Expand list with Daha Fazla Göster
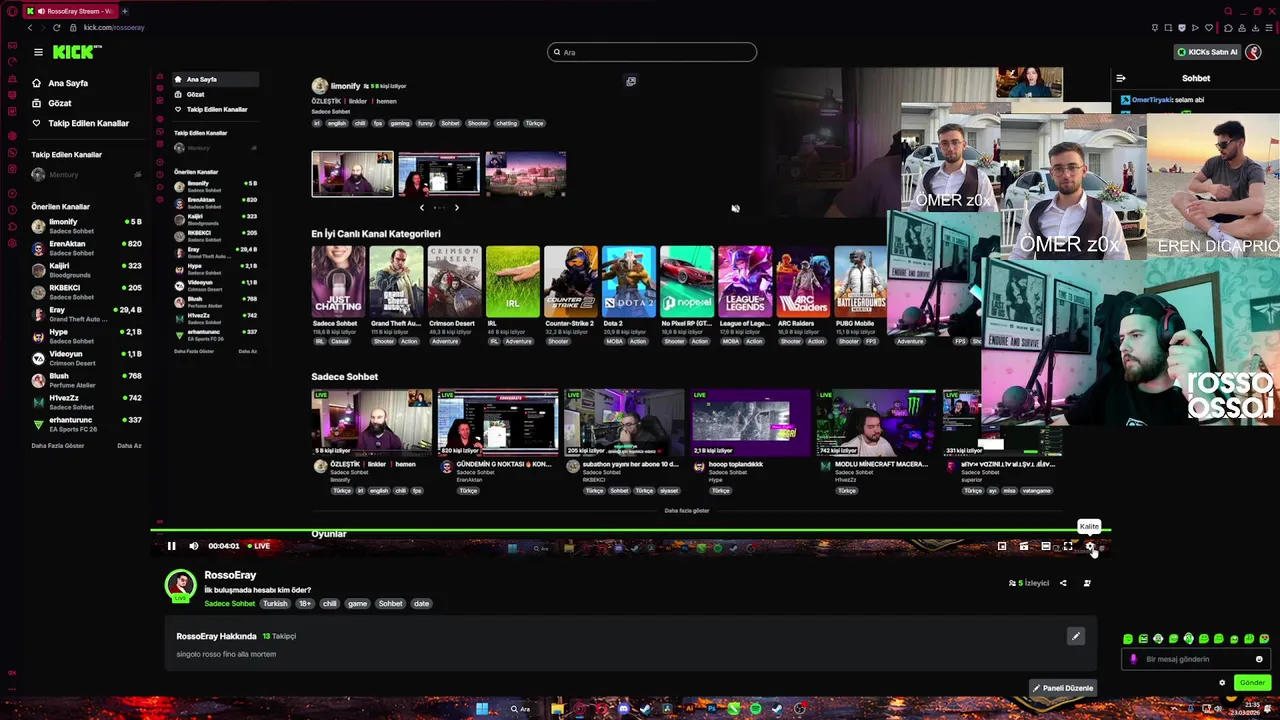 tap(60, 446)
